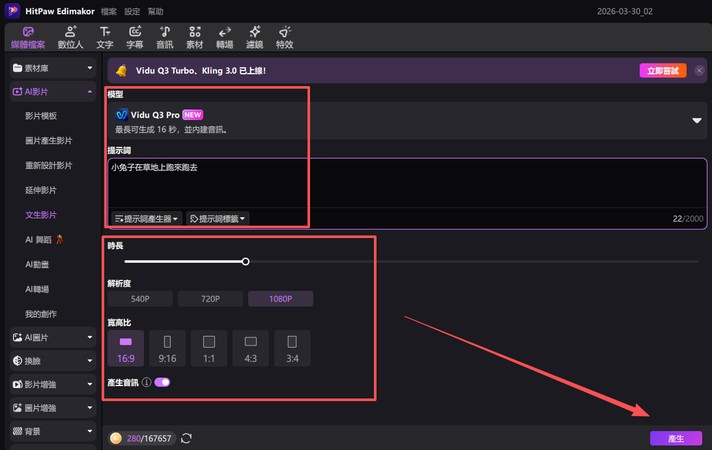Image resolution: width=712 pixels, height=450 pixels.
Task: Open the 素材 assets tool
Action: (x=195, y=38)
